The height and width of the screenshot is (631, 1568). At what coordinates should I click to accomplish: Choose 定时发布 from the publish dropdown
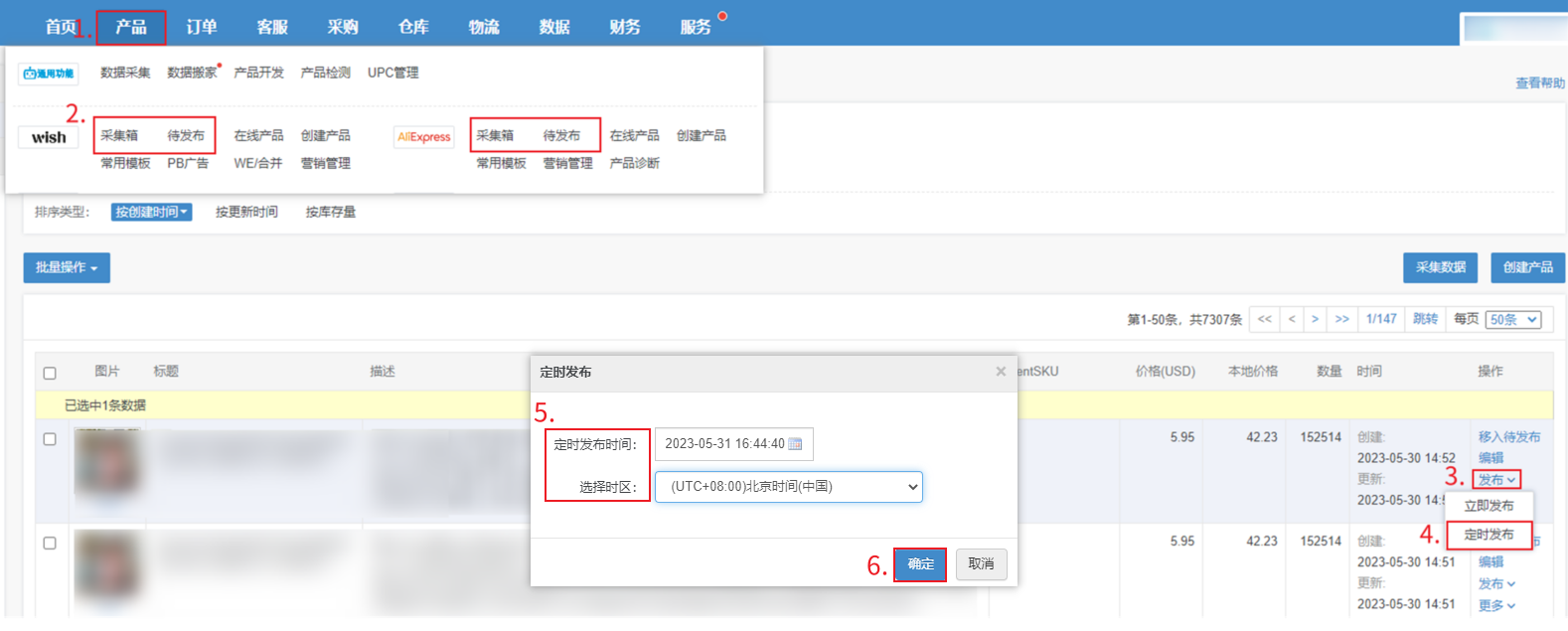1489,535
